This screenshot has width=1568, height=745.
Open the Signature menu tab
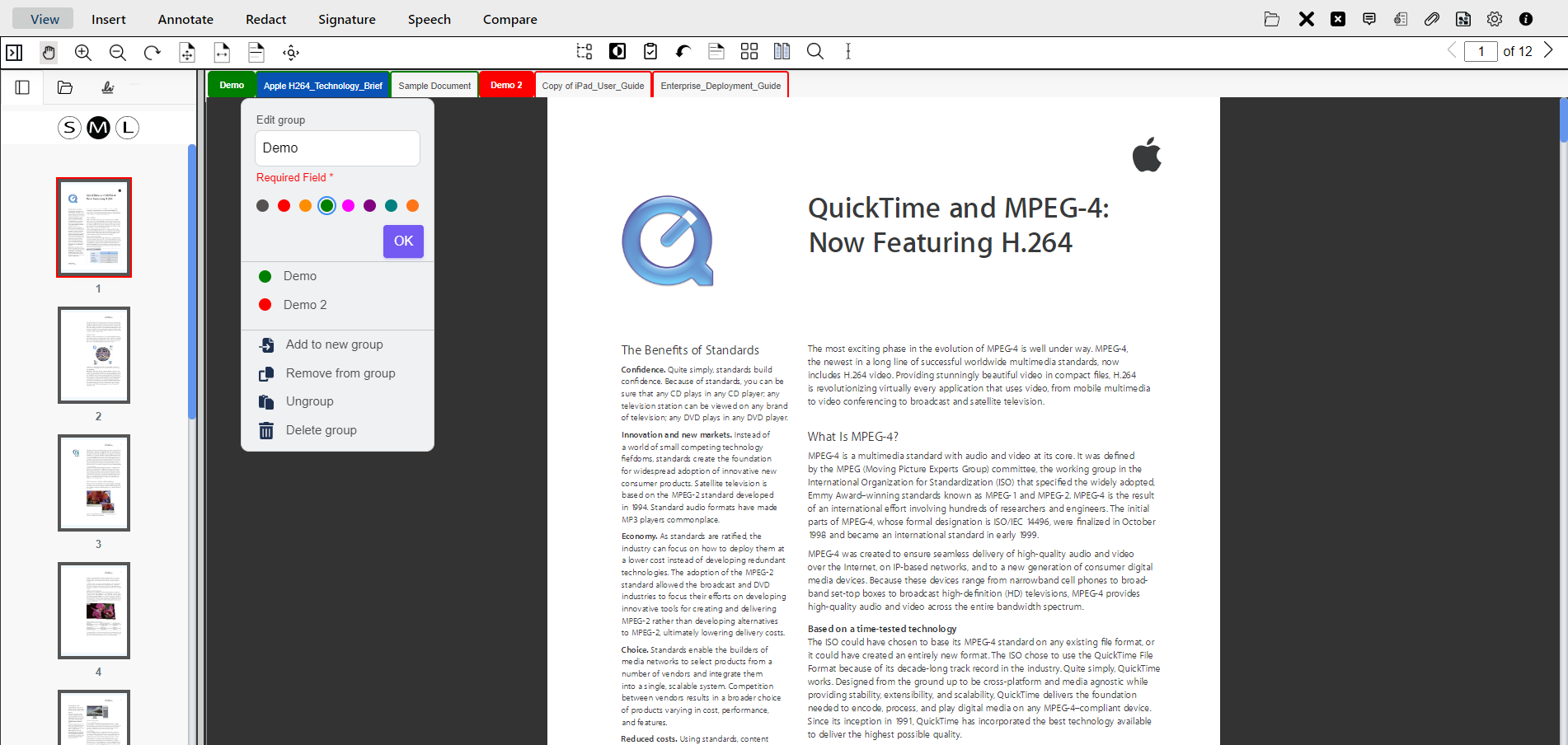click(x=347, y=19)
